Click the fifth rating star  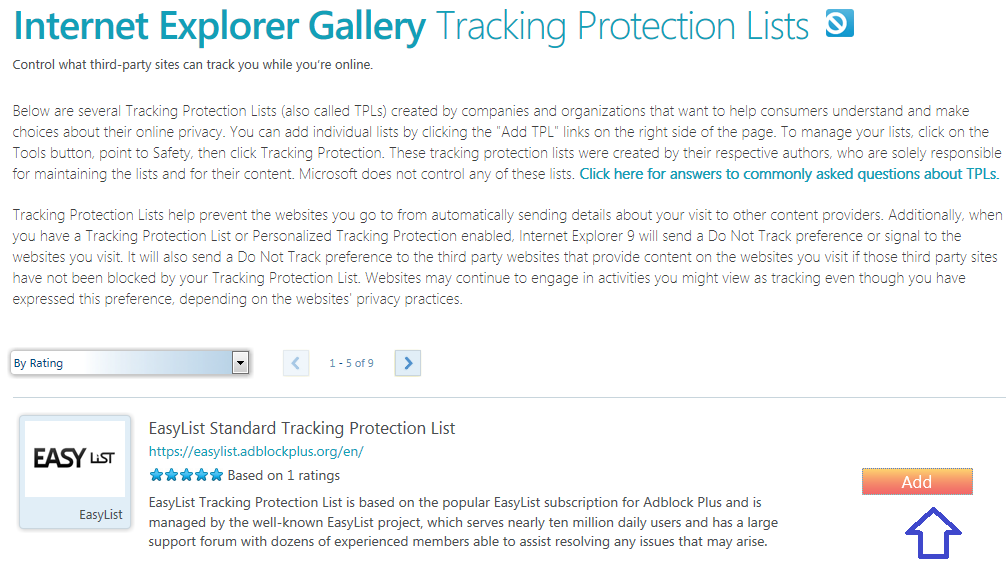(x=216, y=476)
